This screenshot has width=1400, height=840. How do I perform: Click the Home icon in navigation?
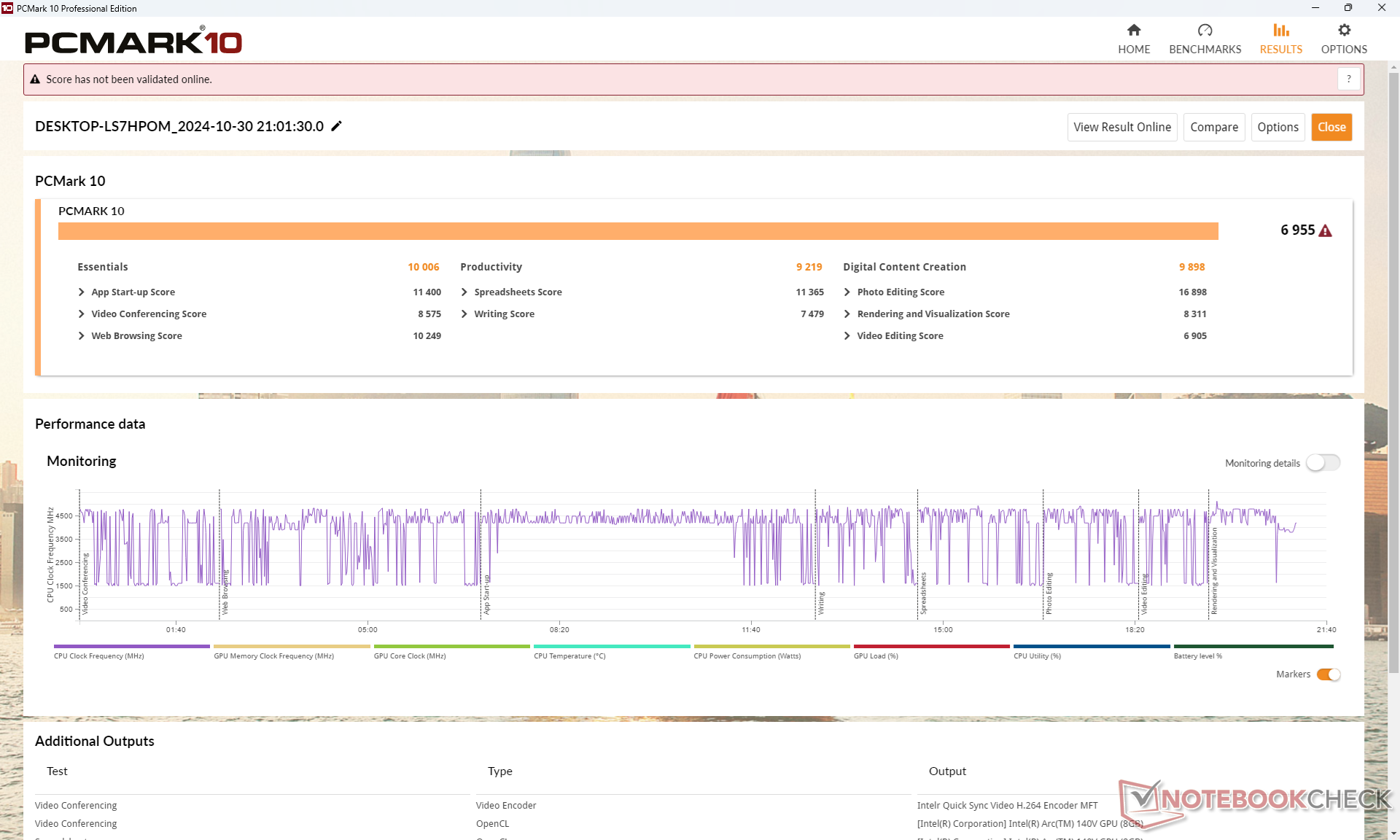tap(1133, 31)
